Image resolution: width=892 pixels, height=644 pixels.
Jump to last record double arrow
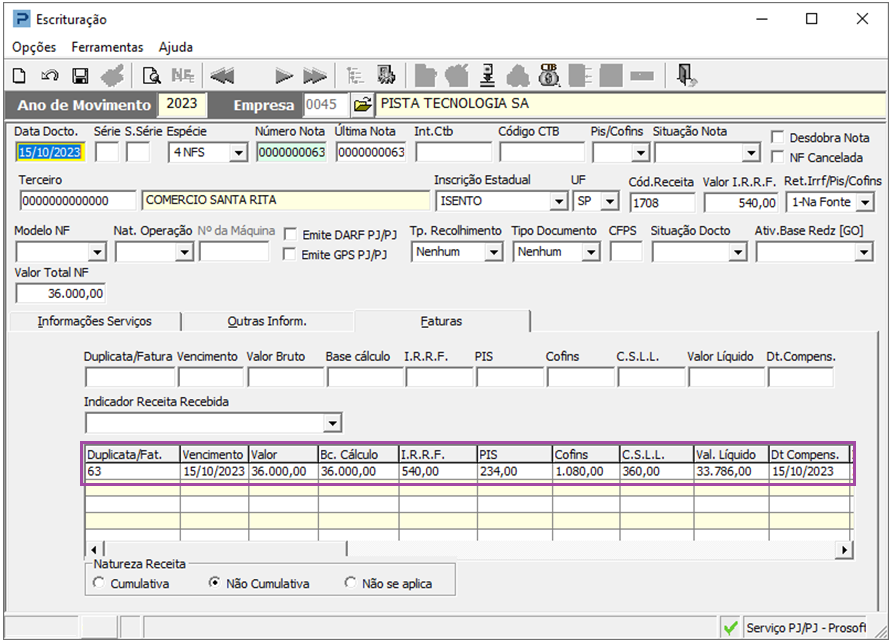(x=315, y=75)
